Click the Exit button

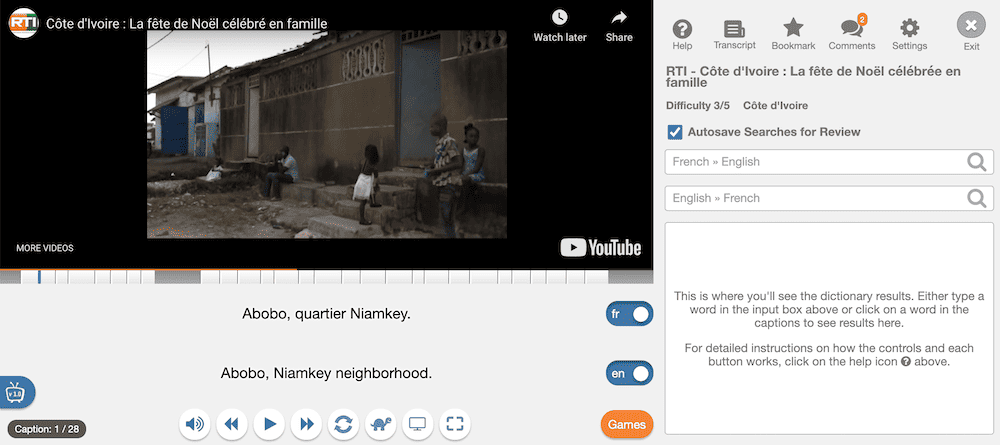click(x=971, y=31)
